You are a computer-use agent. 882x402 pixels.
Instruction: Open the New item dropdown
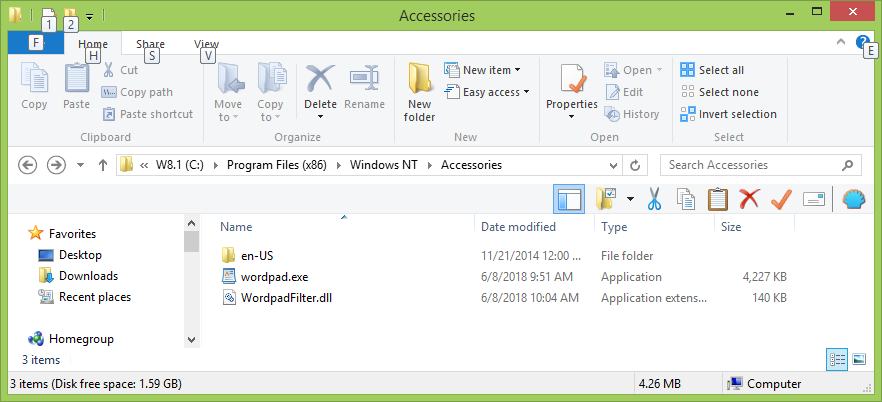(483, 70)
